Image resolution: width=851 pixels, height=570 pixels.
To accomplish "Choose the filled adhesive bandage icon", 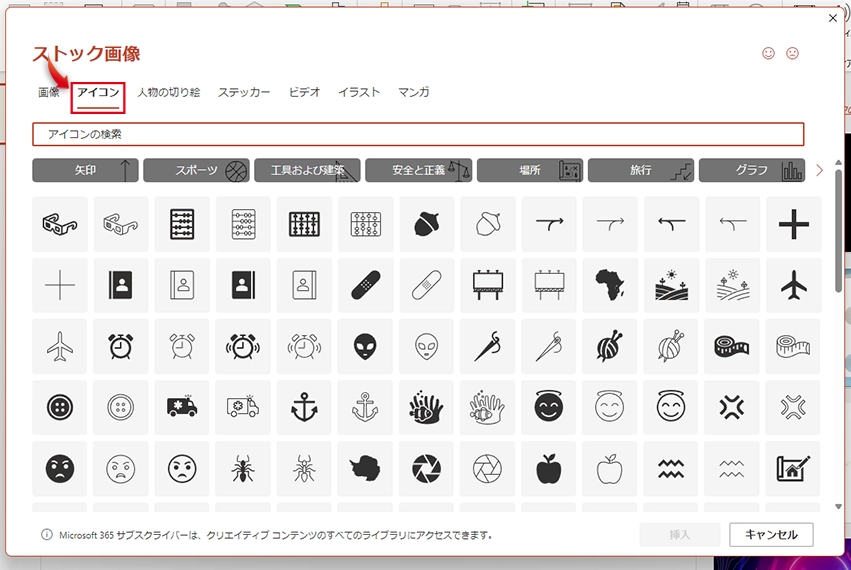I will (365, 285).
